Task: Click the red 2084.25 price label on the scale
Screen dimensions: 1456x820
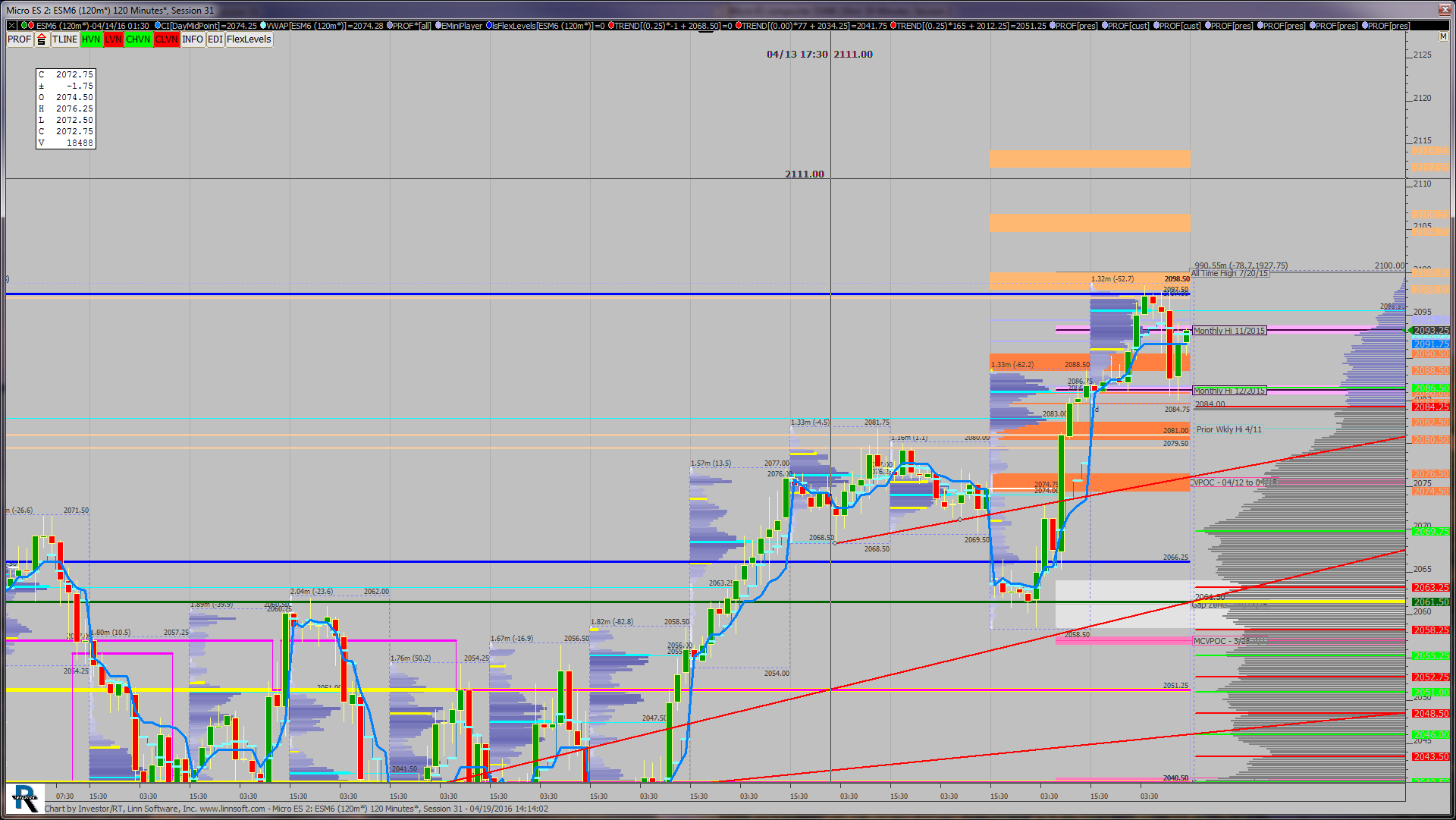Action: tap(1431, 407)
